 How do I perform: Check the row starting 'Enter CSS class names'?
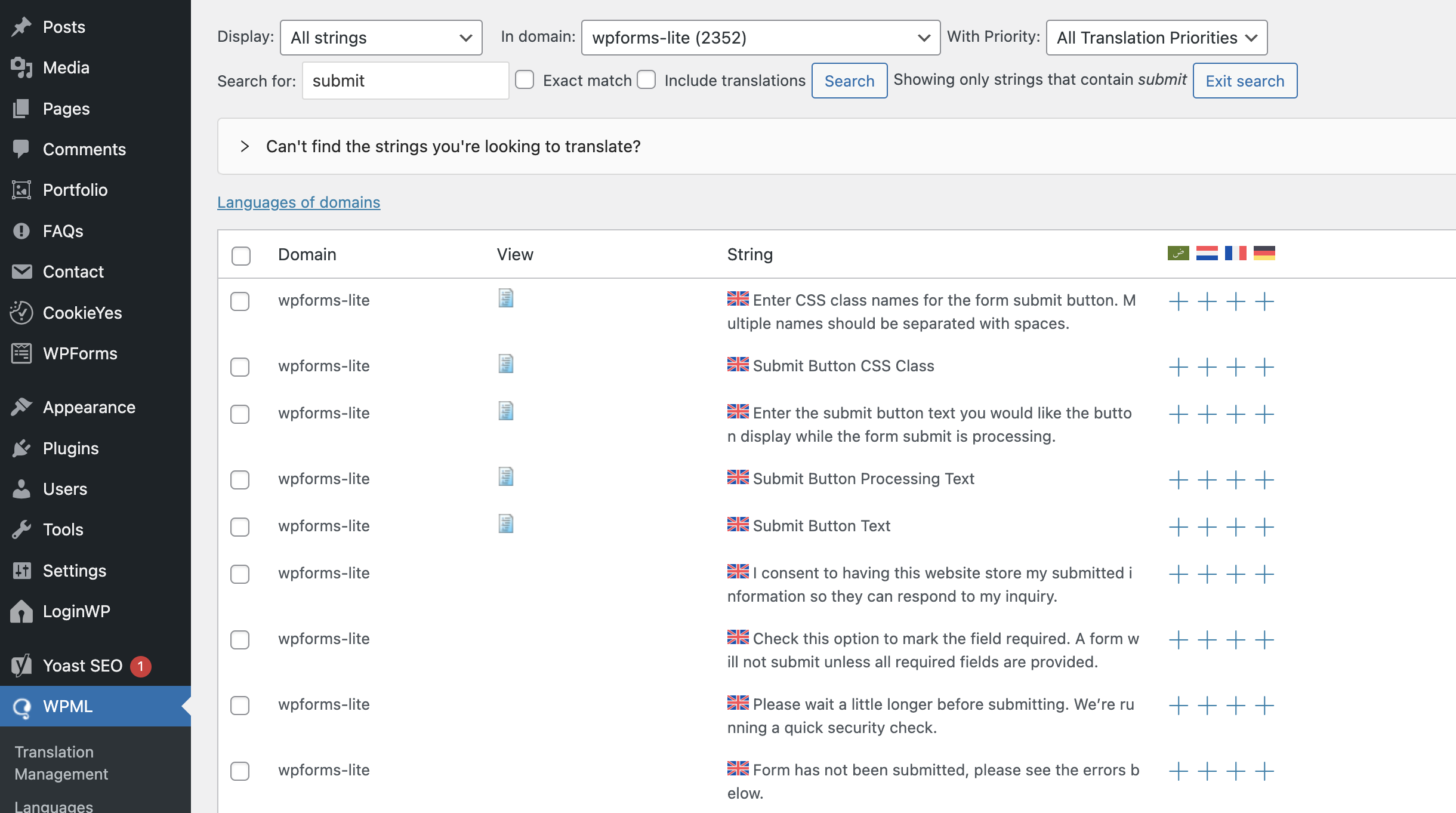(240, 301)
